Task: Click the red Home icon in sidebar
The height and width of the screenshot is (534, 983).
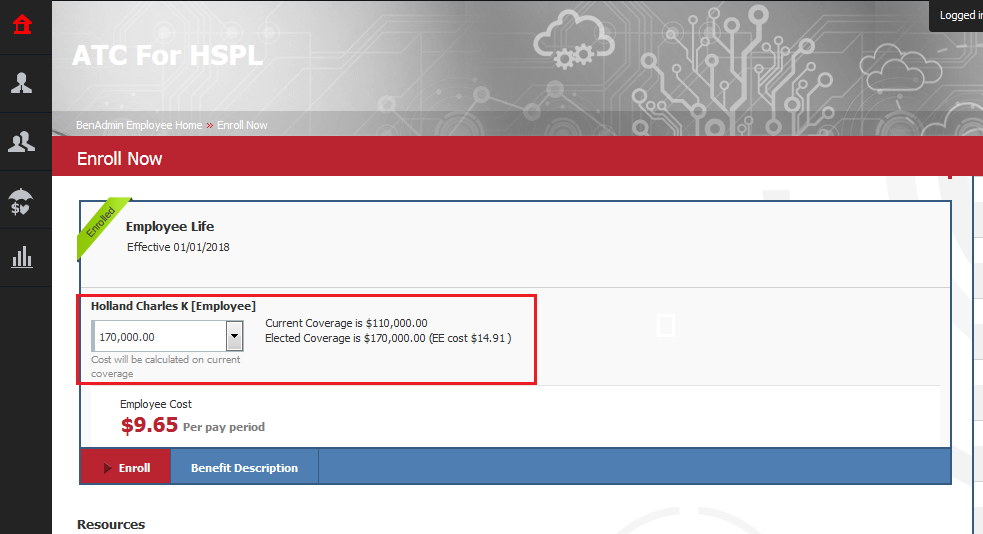Action: 22,24
